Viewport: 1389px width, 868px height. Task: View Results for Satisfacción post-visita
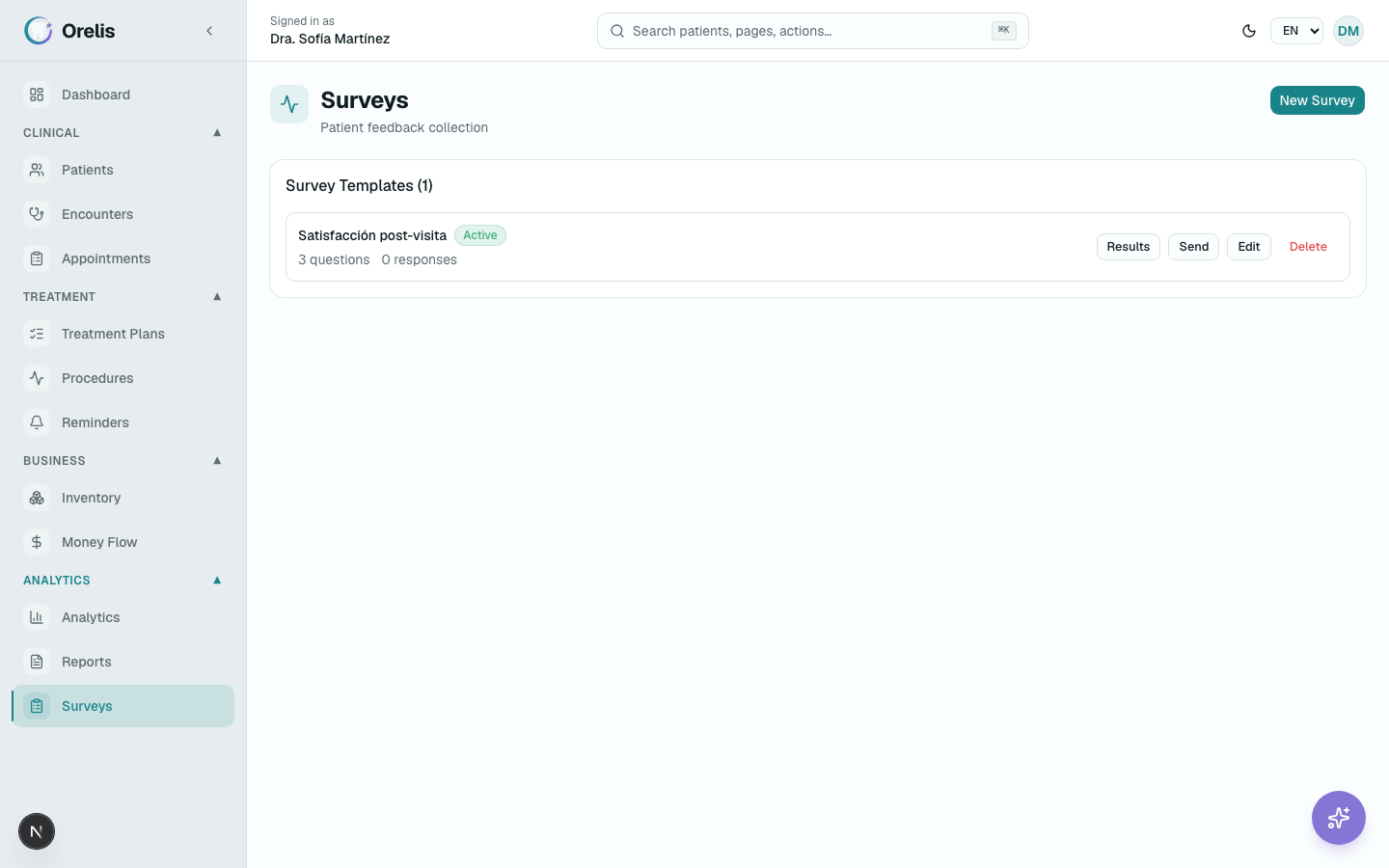click(x=1128, y=247)
